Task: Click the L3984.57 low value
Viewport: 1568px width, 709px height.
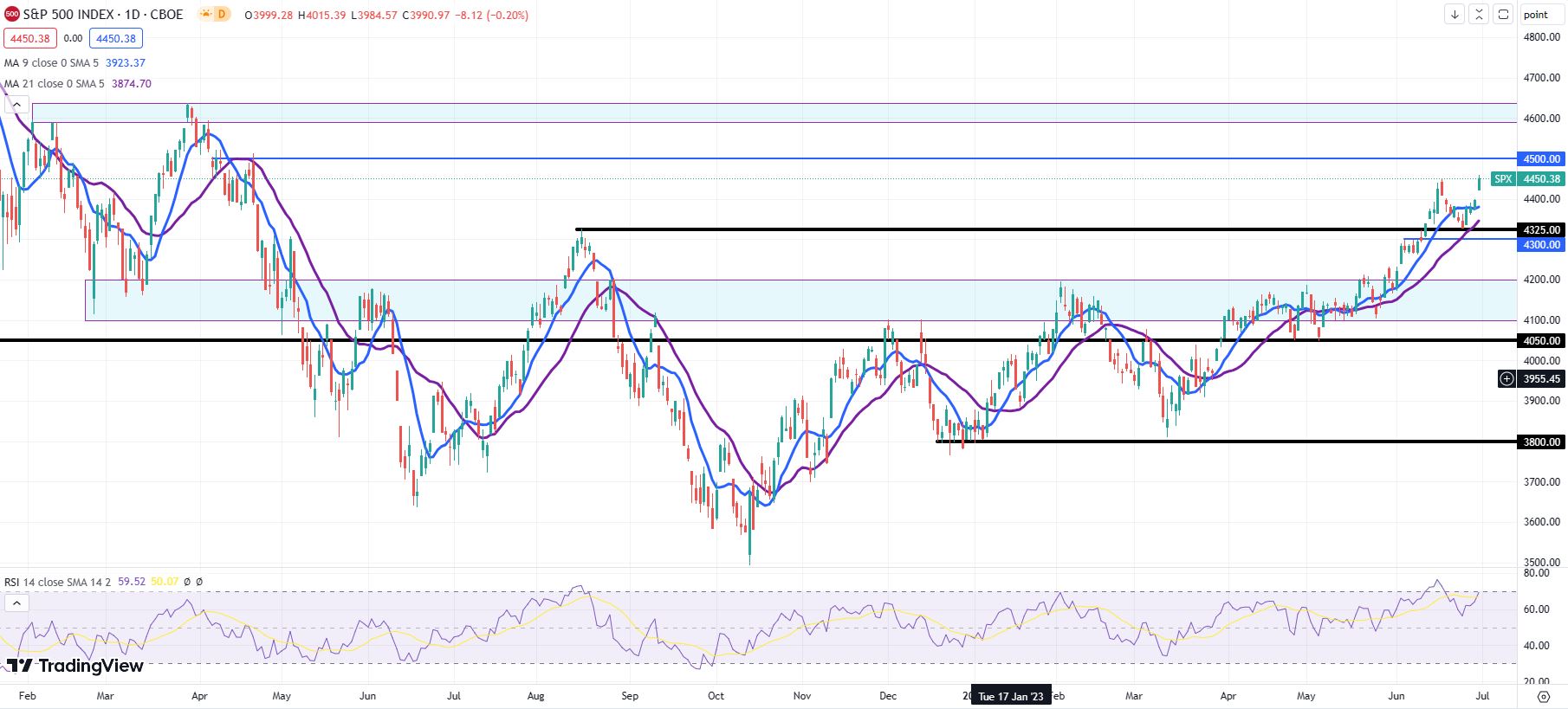Action: point(374,16)
